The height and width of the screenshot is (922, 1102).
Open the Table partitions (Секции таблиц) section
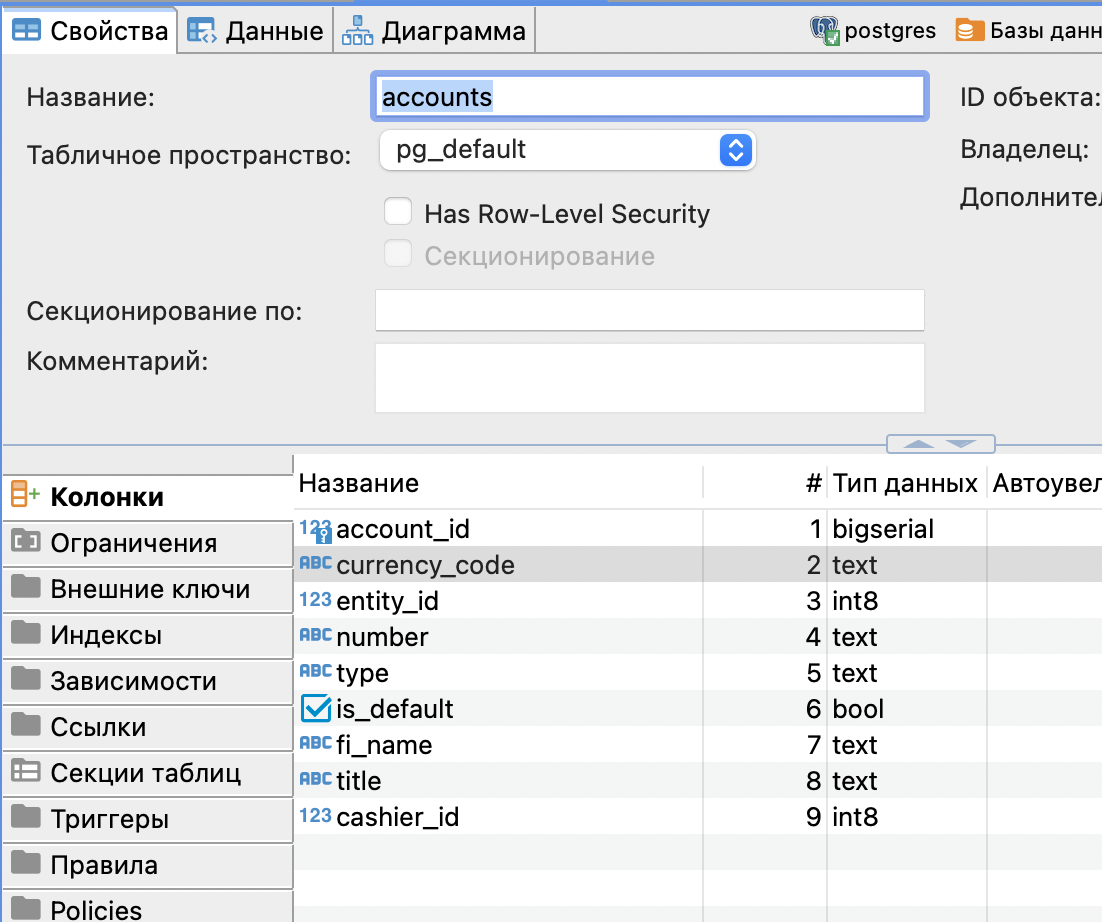[x=145, y=773]
